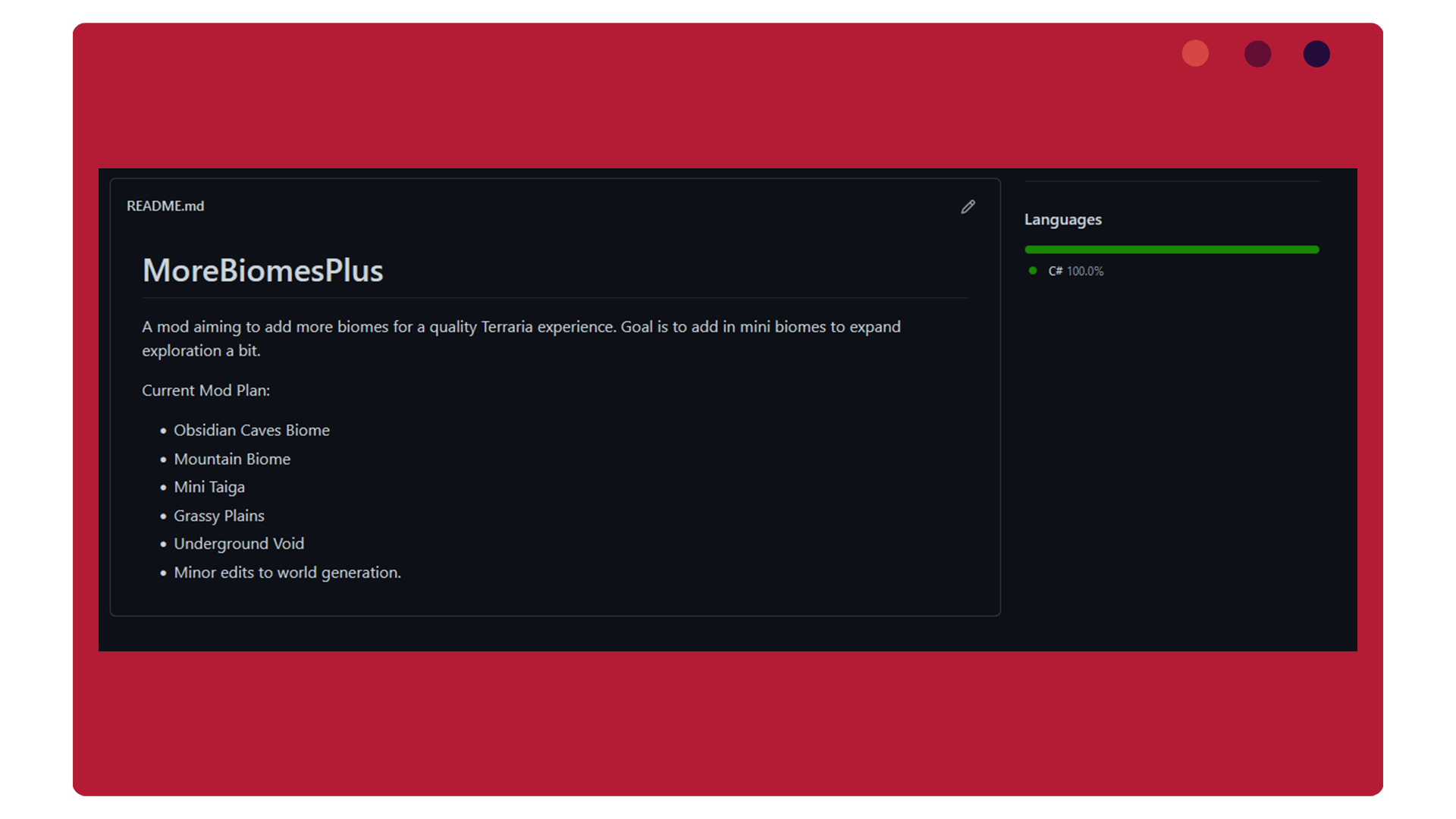Click the light red circle window button
This screenshot has height=819, width=1456.
[1195, 53]
